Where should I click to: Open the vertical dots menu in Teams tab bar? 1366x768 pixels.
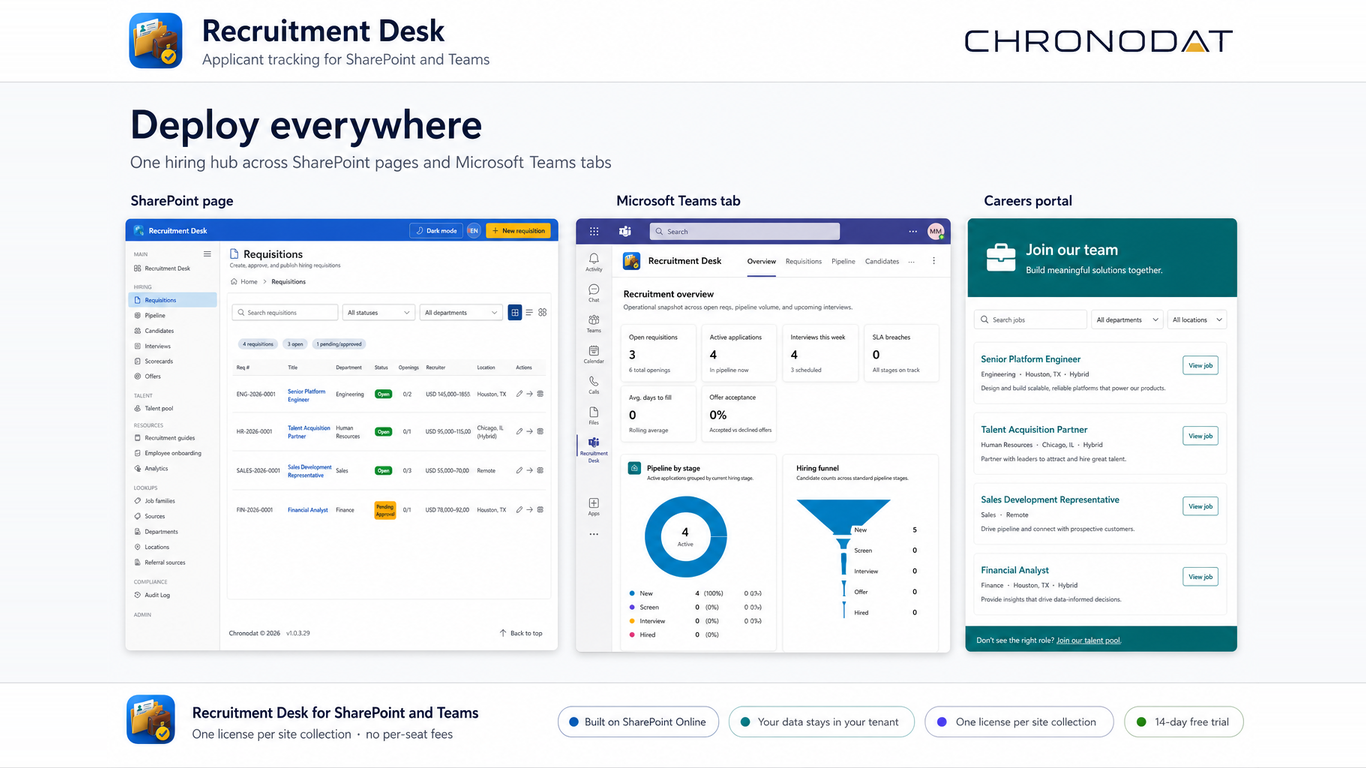(934, 261)
